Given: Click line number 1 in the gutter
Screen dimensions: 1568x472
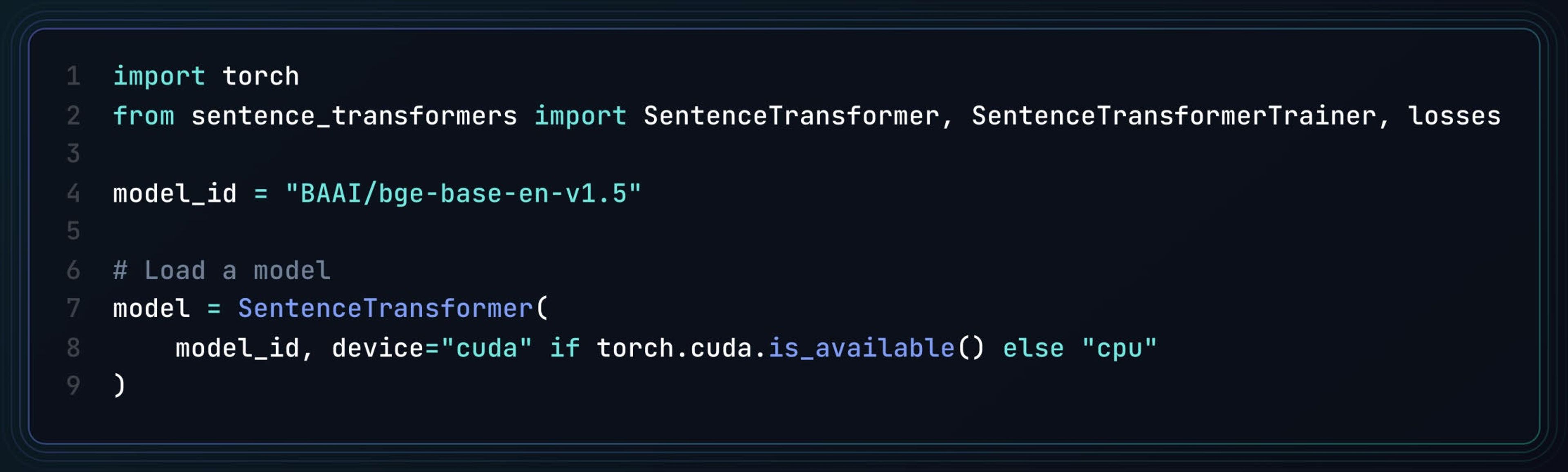Looking at the screenshot, I should 73,77.
